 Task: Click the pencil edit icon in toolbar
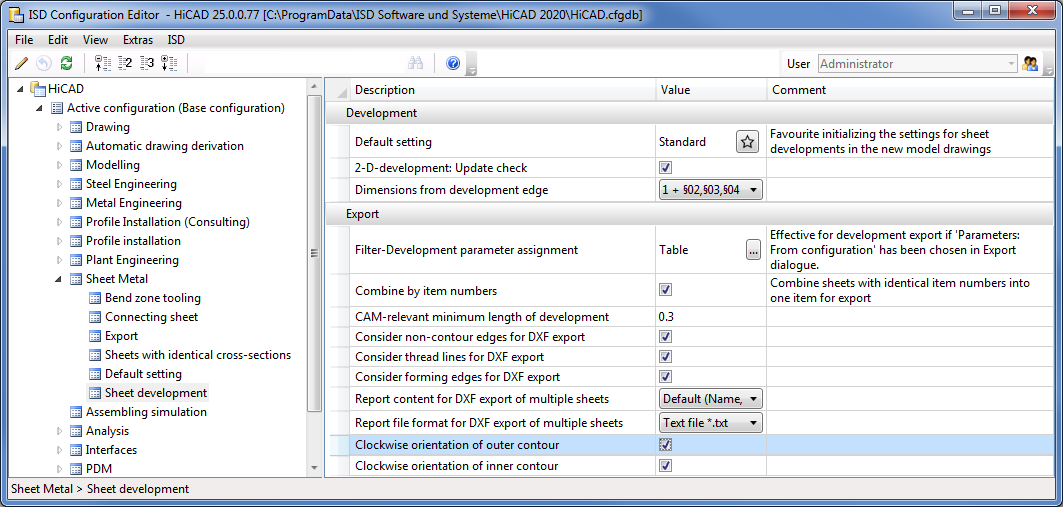pyautogui.click(x=21, y=64)
